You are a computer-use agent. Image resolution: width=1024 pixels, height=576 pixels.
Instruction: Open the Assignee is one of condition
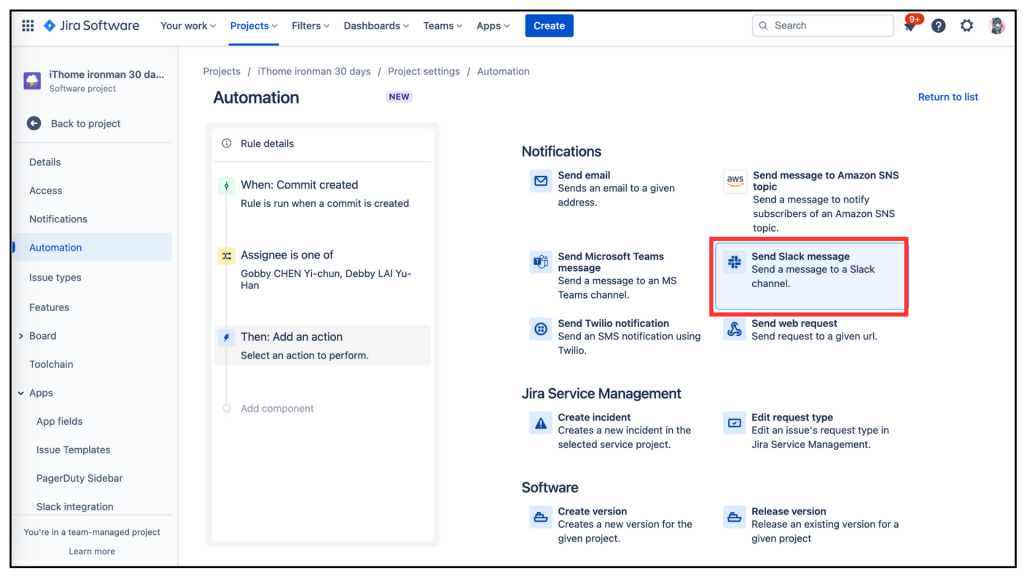coord(323,269)
